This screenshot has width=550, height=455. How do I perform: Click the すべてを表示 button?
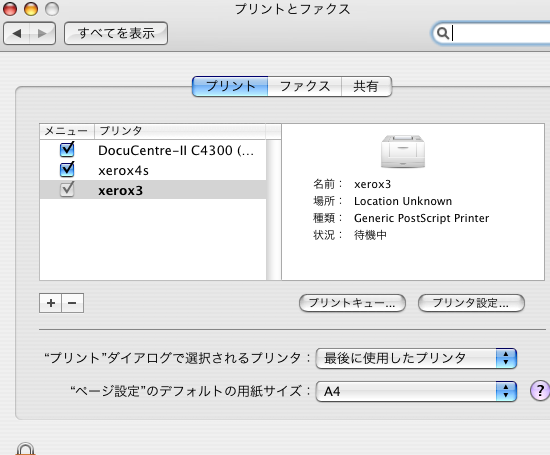click(116, 33)
